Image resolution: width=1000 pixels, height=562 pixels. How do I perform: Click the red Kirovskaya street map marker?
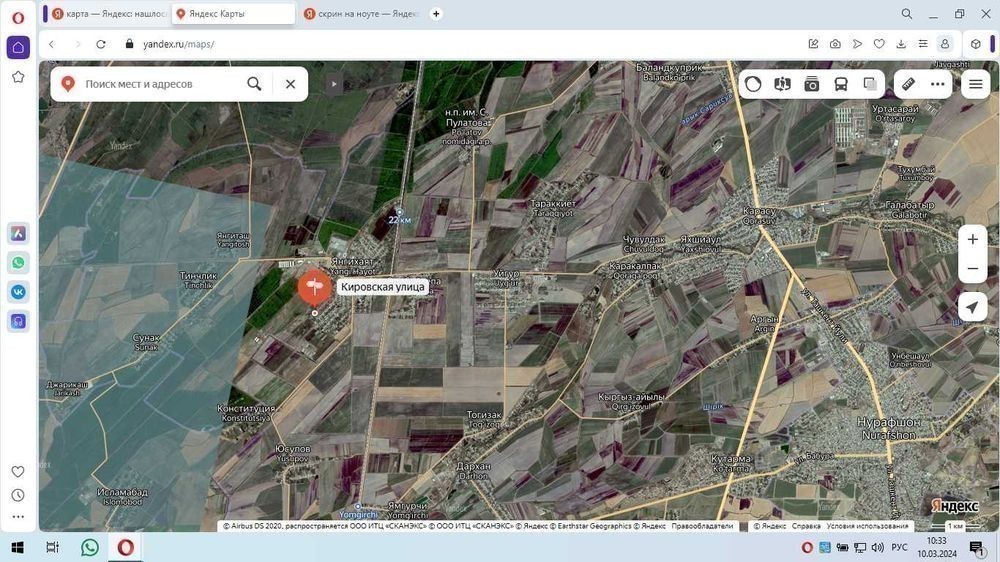click(314, 288)
